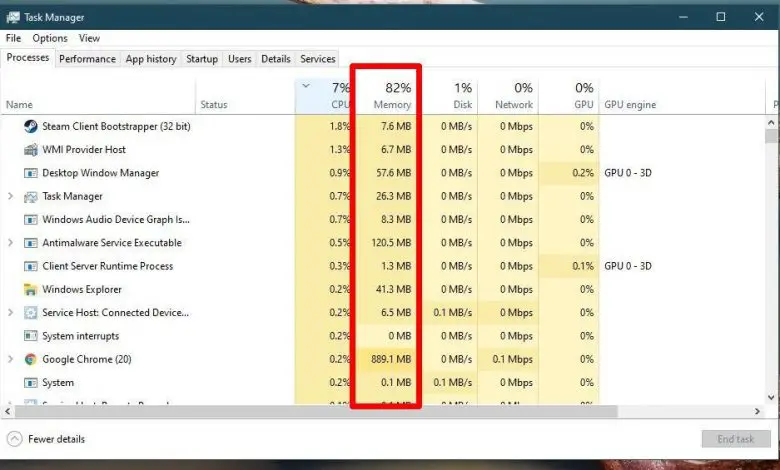Viewport: 780px width, 470px height.
Task: Click the horizontal scrollbar thumb
Action: [x=316, y=412]
